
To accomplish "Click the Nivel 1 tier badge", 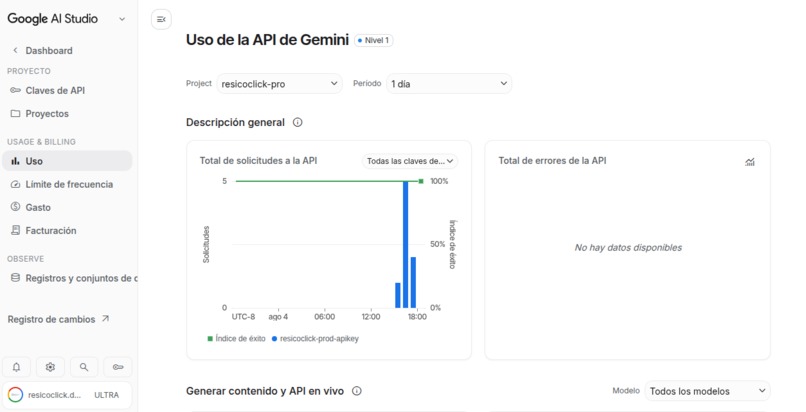I will point(374,40).
